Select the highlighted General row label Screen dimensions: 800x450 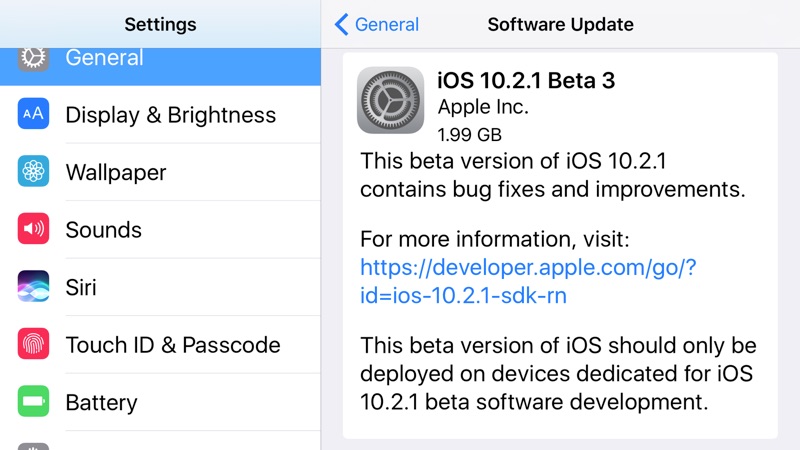tap(104, 58)
